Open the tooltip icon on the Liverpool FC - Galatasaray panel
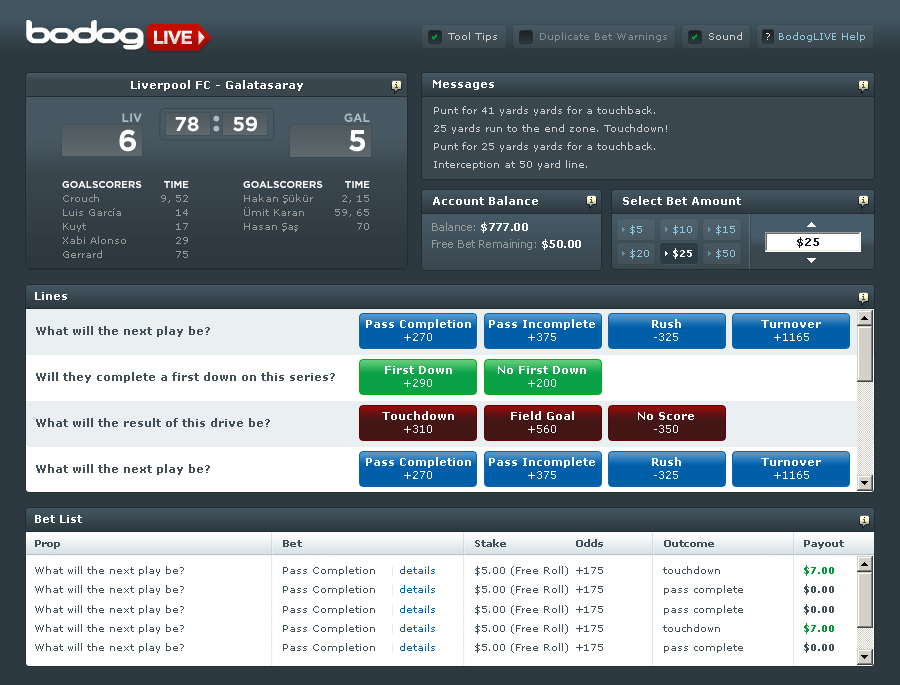The height and width of the screenshot is (685, 900). coord(396,86)
